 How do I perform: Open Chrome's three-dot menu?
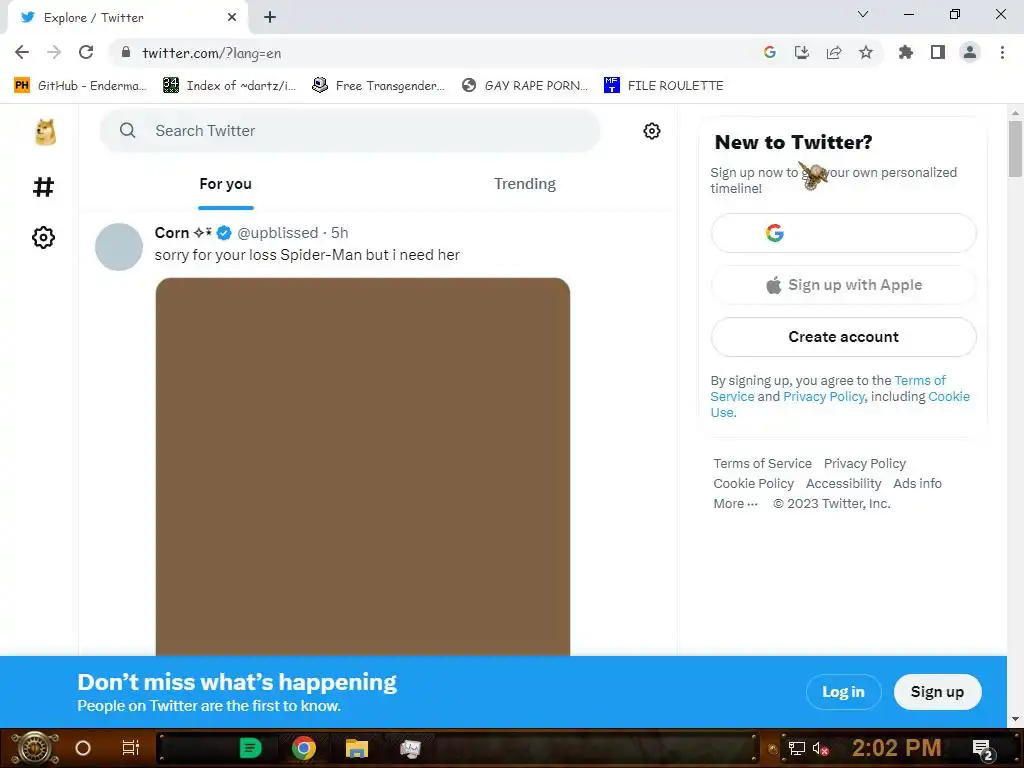(1002, 52)
